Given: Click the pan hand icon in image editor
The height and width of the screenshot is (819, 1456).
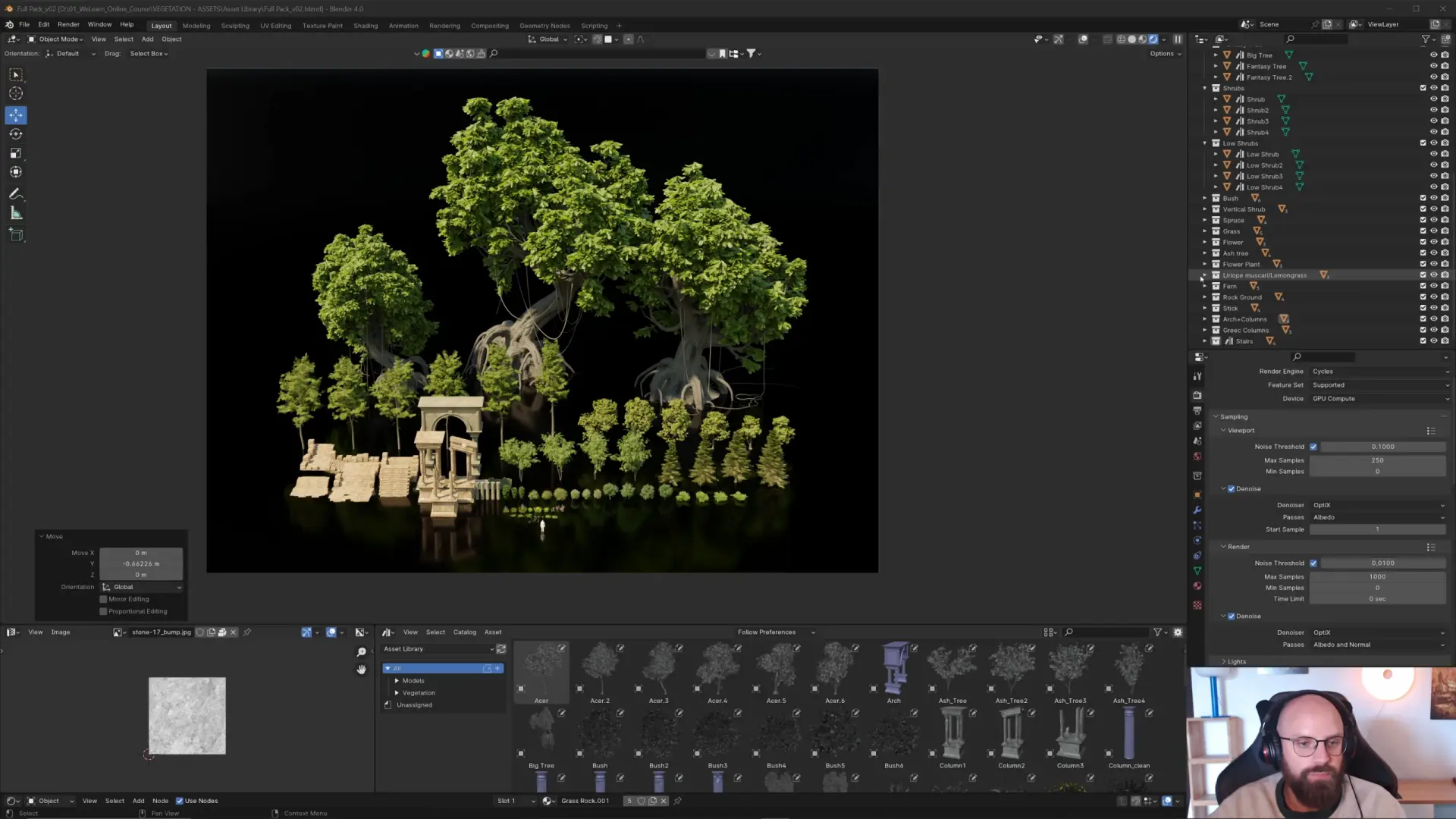Looking at the screenshot, I should tap(362, 670).
